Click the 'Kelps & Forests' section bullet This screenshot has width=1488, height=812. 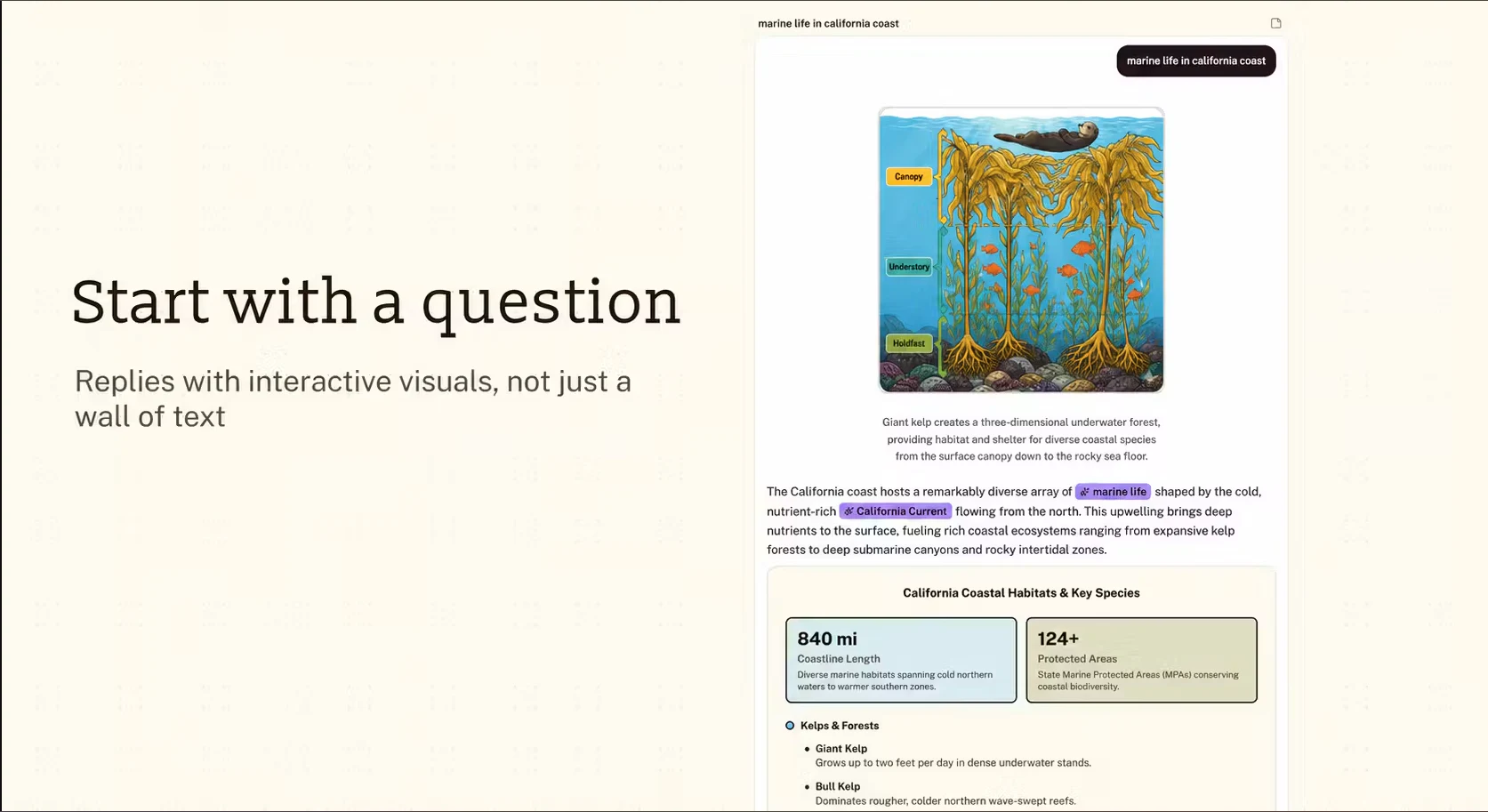coord(790,726)
